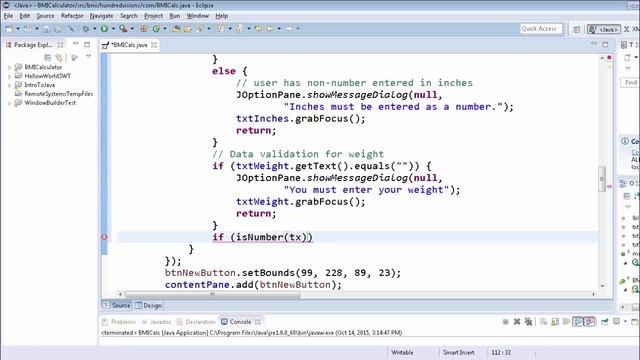Image resolution: width=640 pixels, height=360 pixels.
Task: Open the Help menu
Action: [222, 16]
